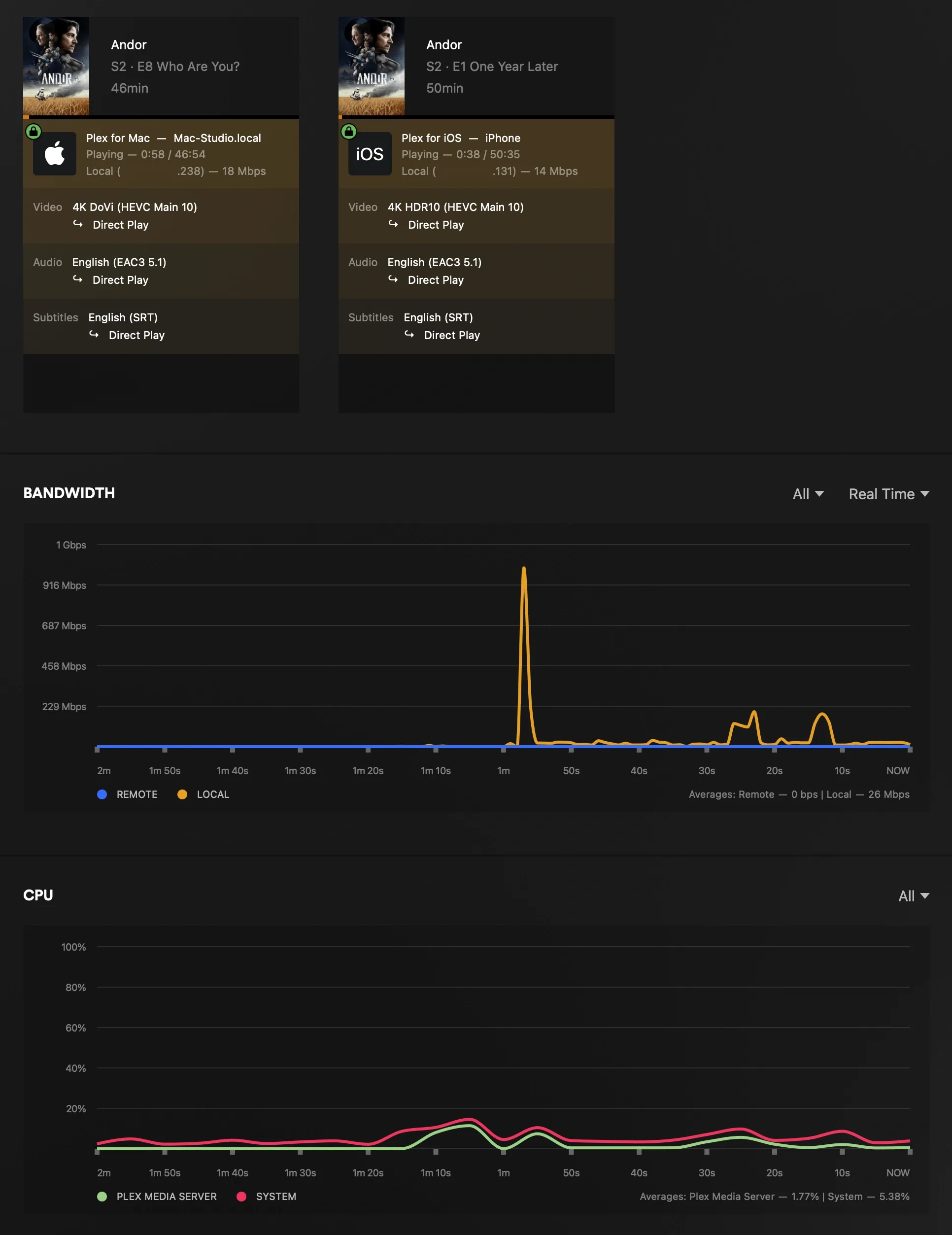The width and height of the screenshot is (952, 1235).
Task: Click the iOS player icon
Action: [370, 154]
